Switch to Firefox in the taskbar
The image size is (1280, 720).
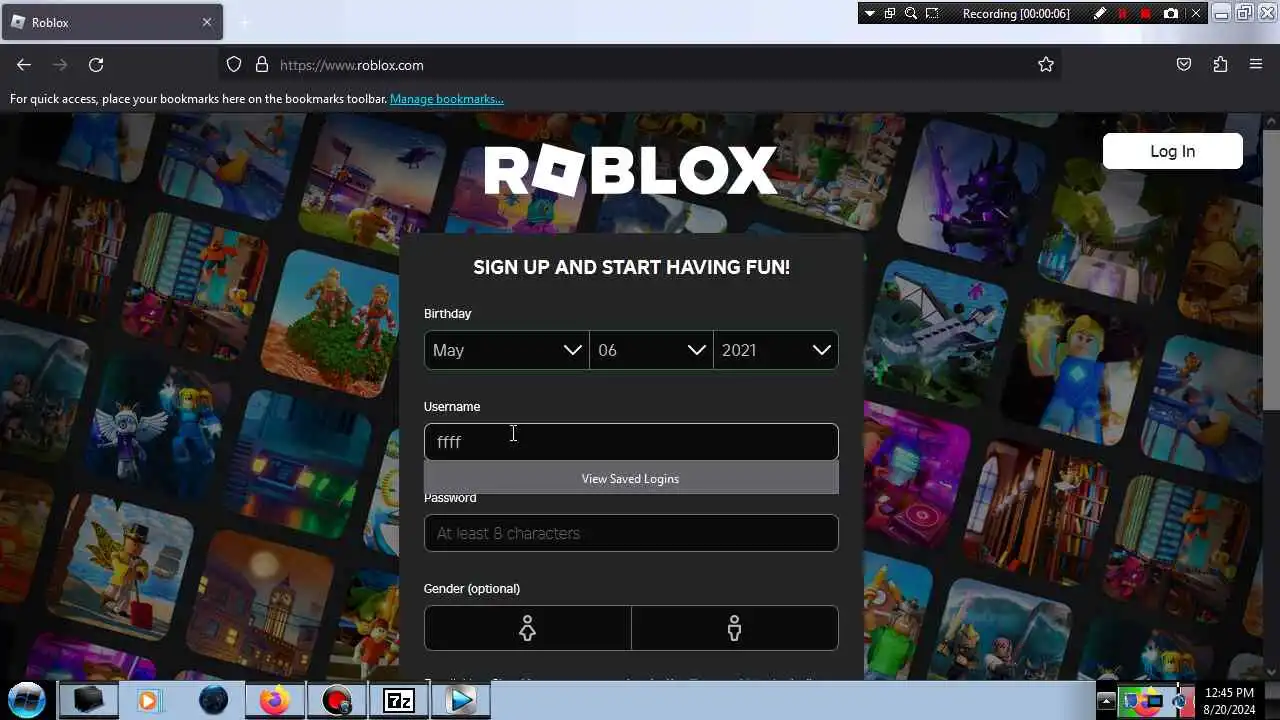point(274,701)
